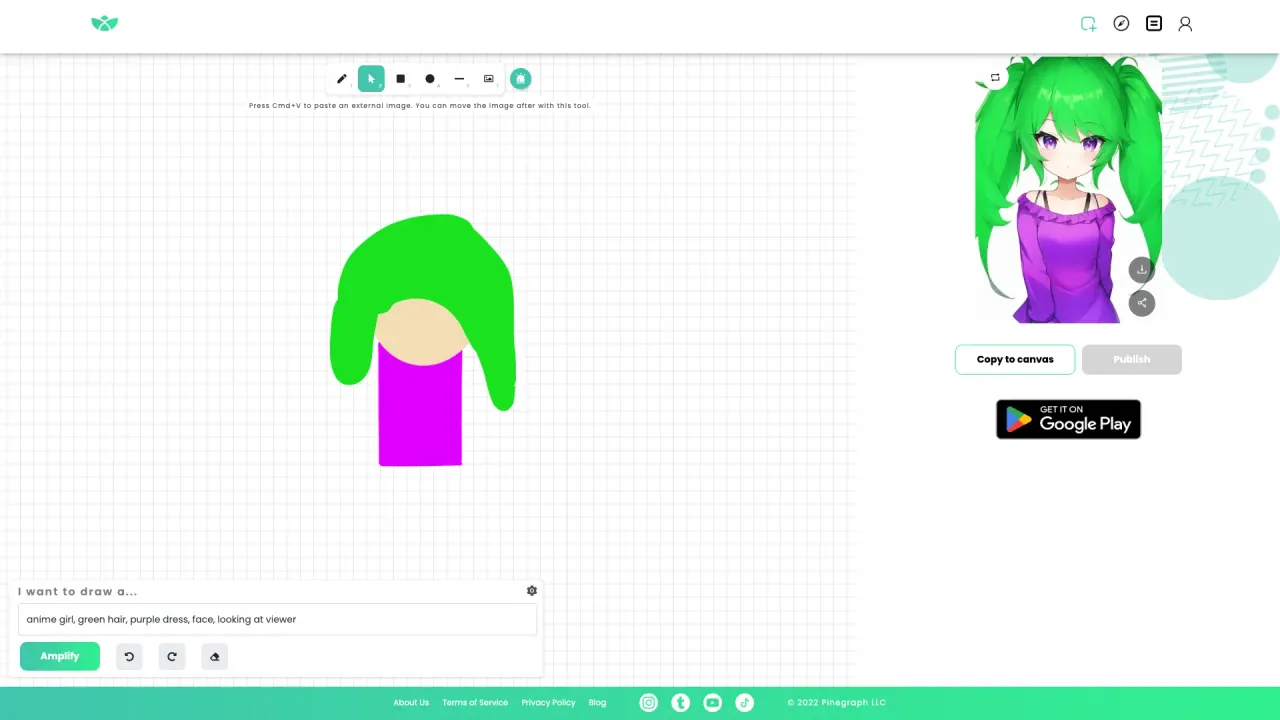Open the Instagram footer icon
Image resolution: width=1280 pixels, height=720 pixels.
[x=649, y=703]
